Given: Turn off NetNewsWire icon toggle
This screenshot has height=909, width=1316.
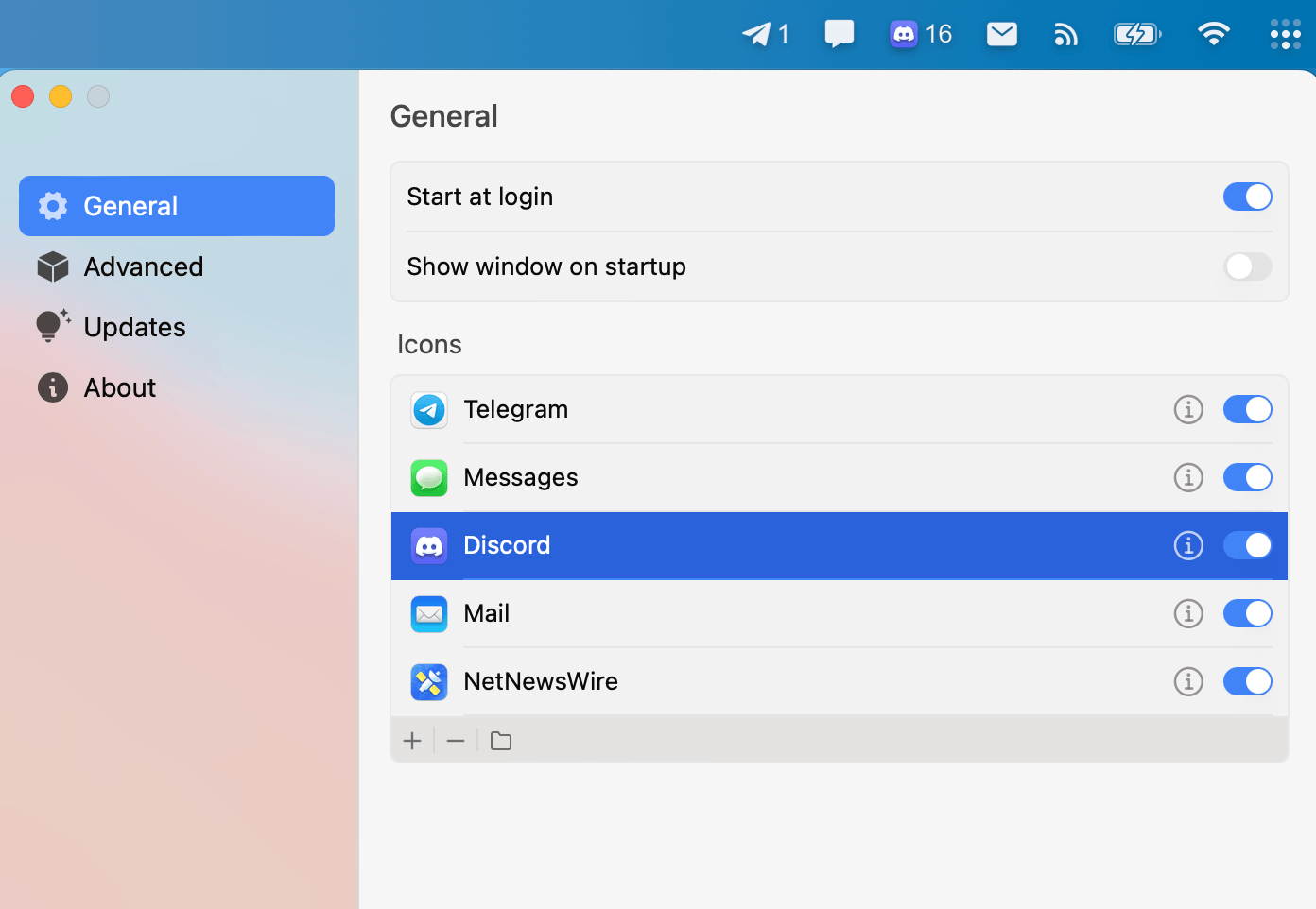Looking at the screenshot, I should (1247, 681).
